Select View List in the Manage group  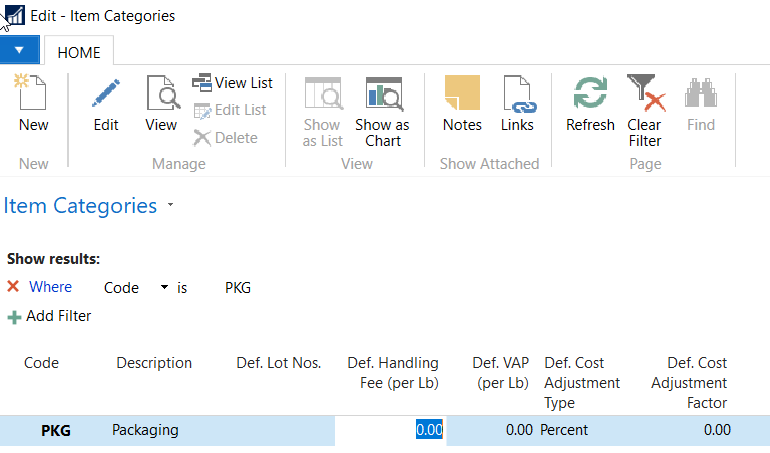233,83
